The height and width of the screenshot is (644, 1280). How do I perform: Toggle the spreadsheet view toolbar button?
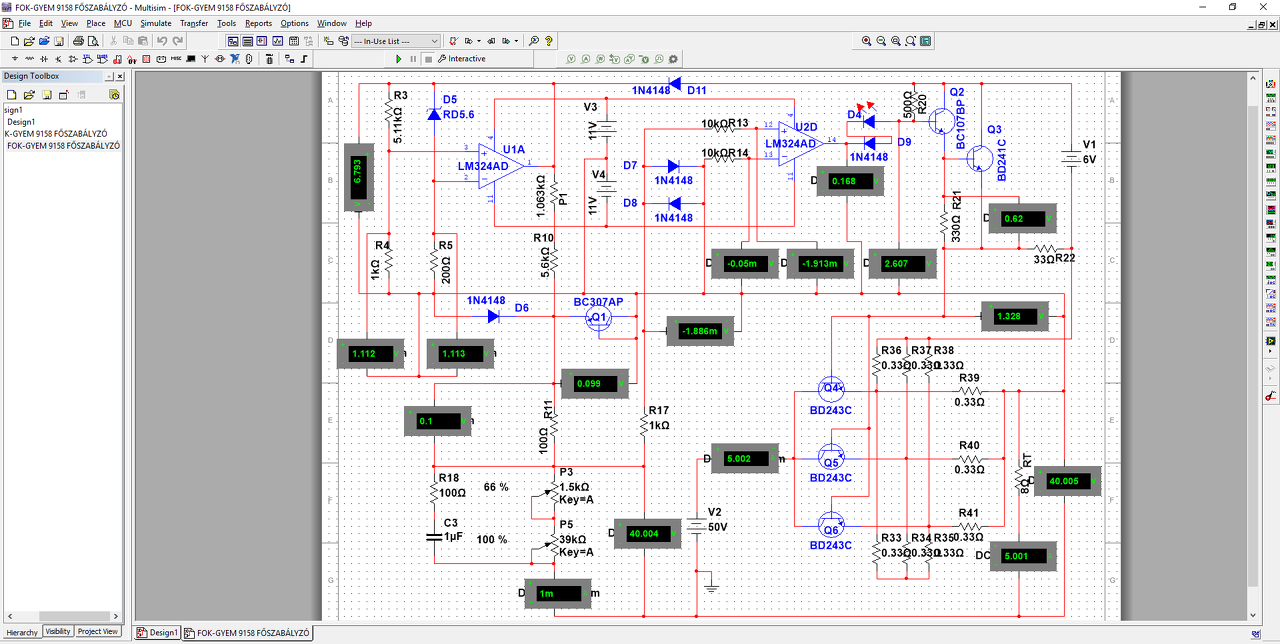coord(247,41)
